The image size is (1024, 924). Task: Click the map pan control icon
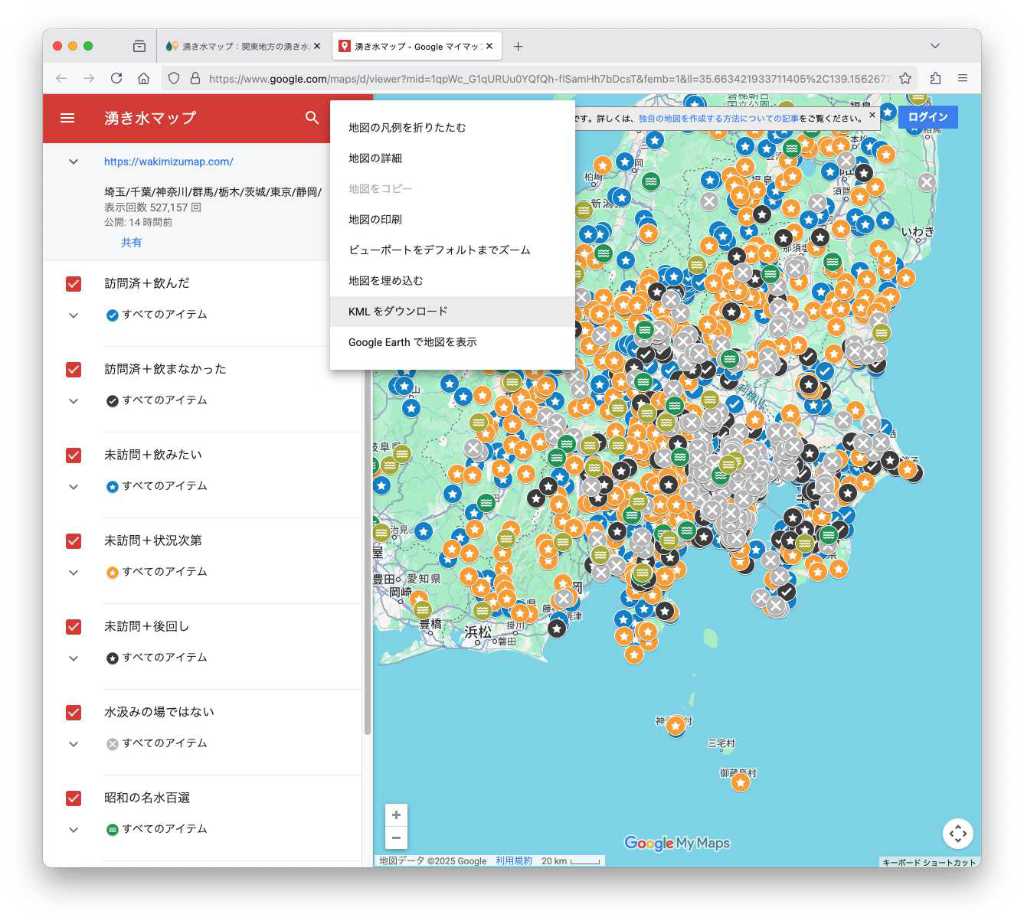(x=958, y=833)
